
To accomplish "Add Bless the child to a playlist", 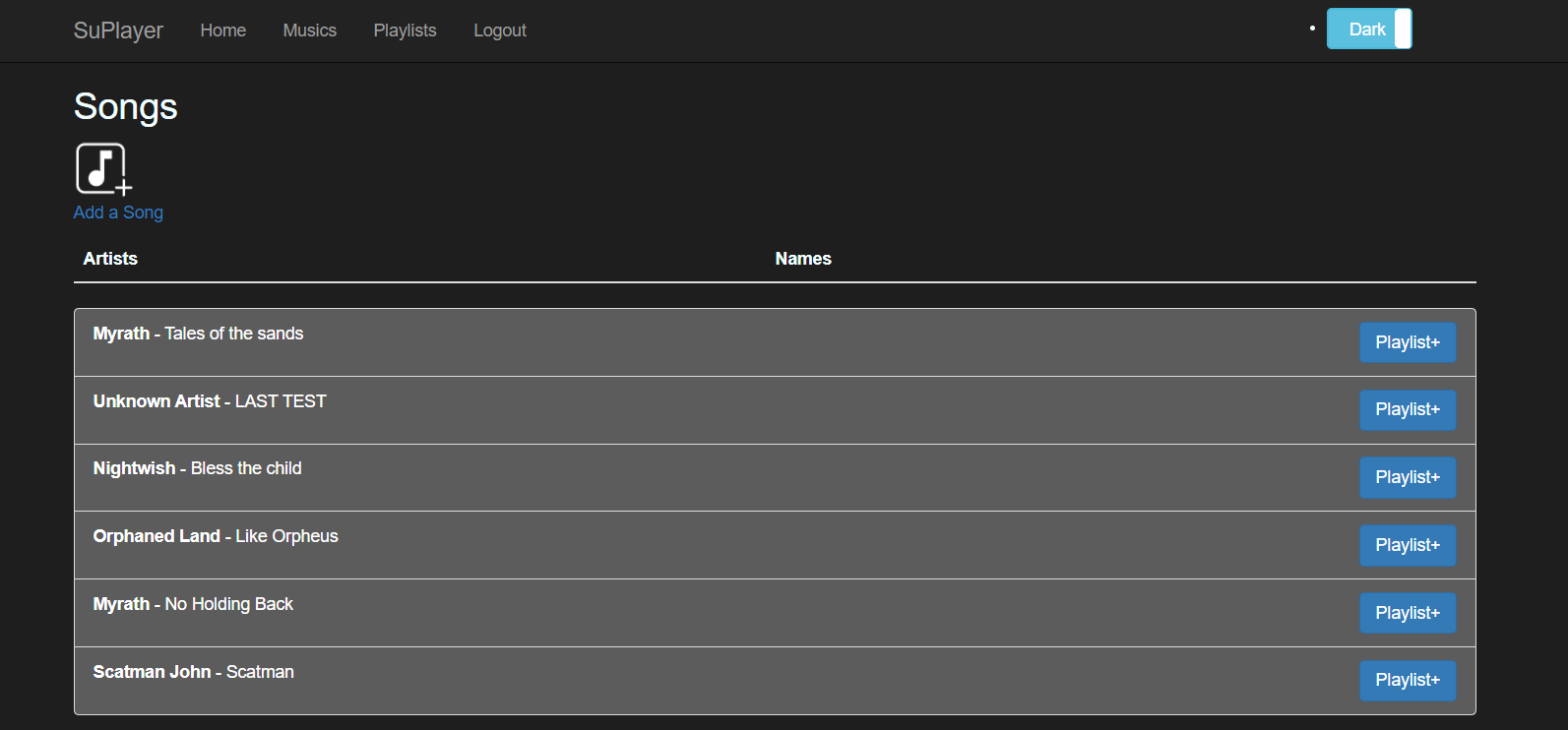I will [x=1407, y=477].
